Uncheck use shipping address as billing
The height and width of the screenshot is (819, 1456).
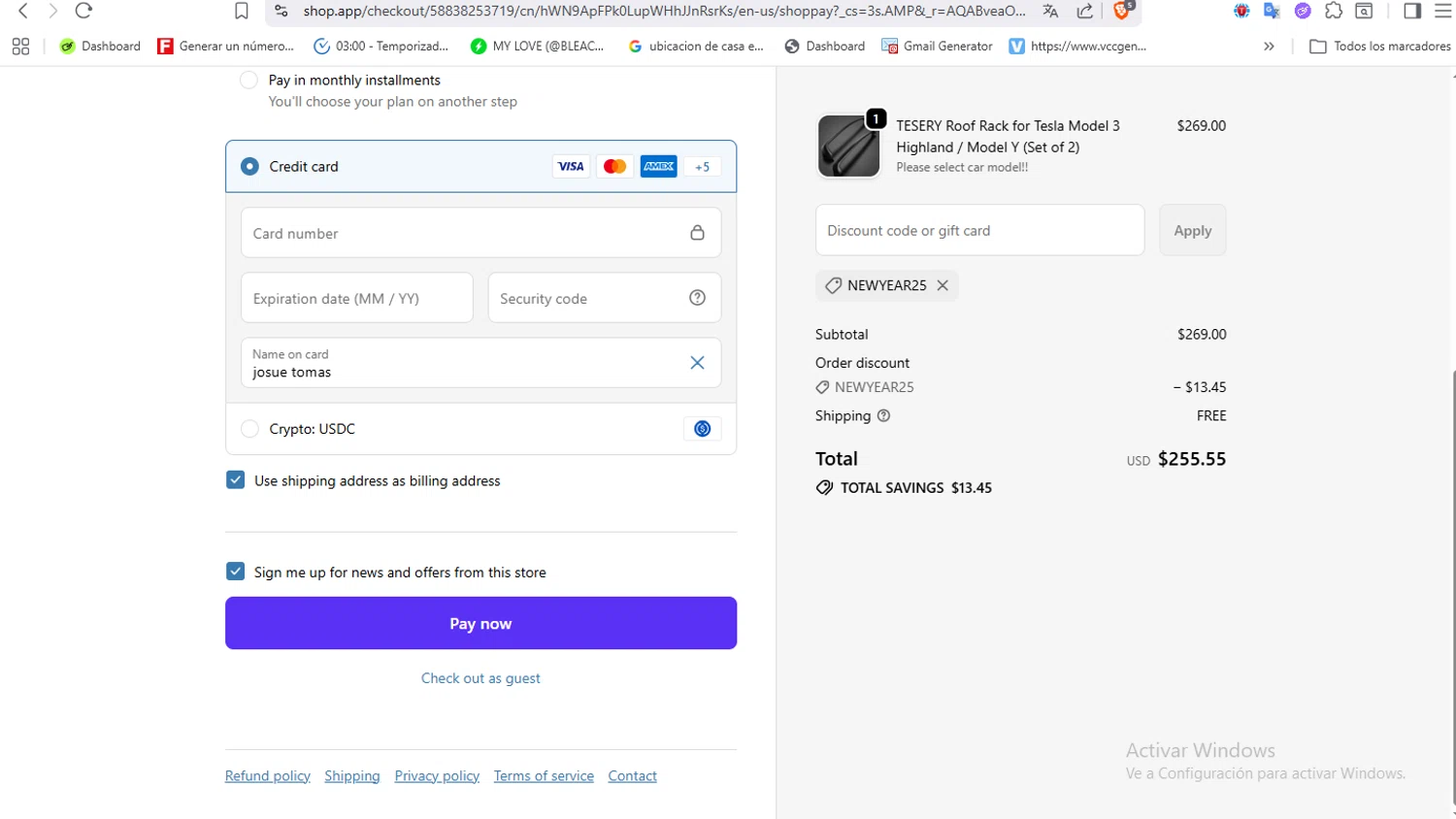tap(235, 480)
